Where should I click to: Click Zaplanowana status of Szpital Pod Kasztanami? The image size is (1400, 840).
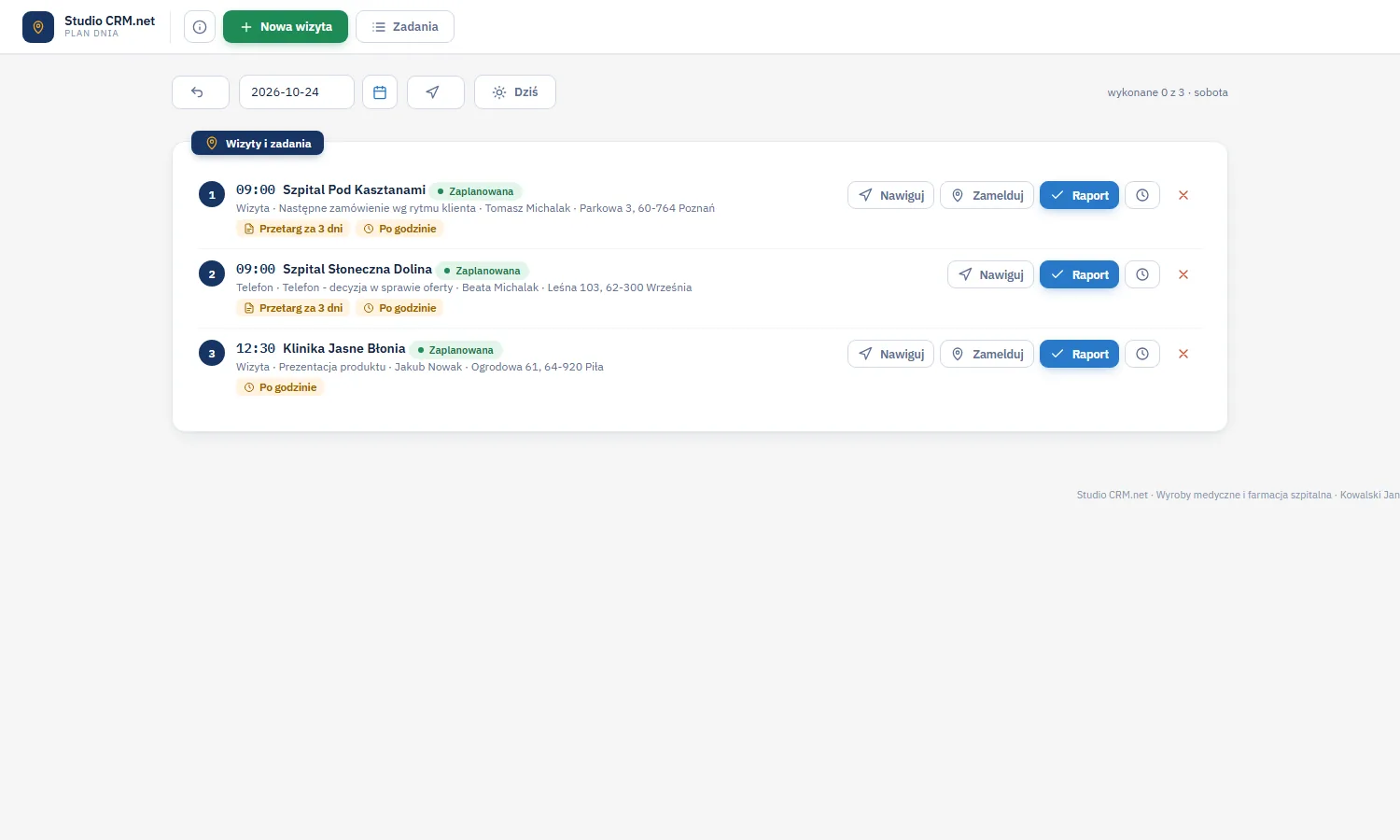coord(475,191)
